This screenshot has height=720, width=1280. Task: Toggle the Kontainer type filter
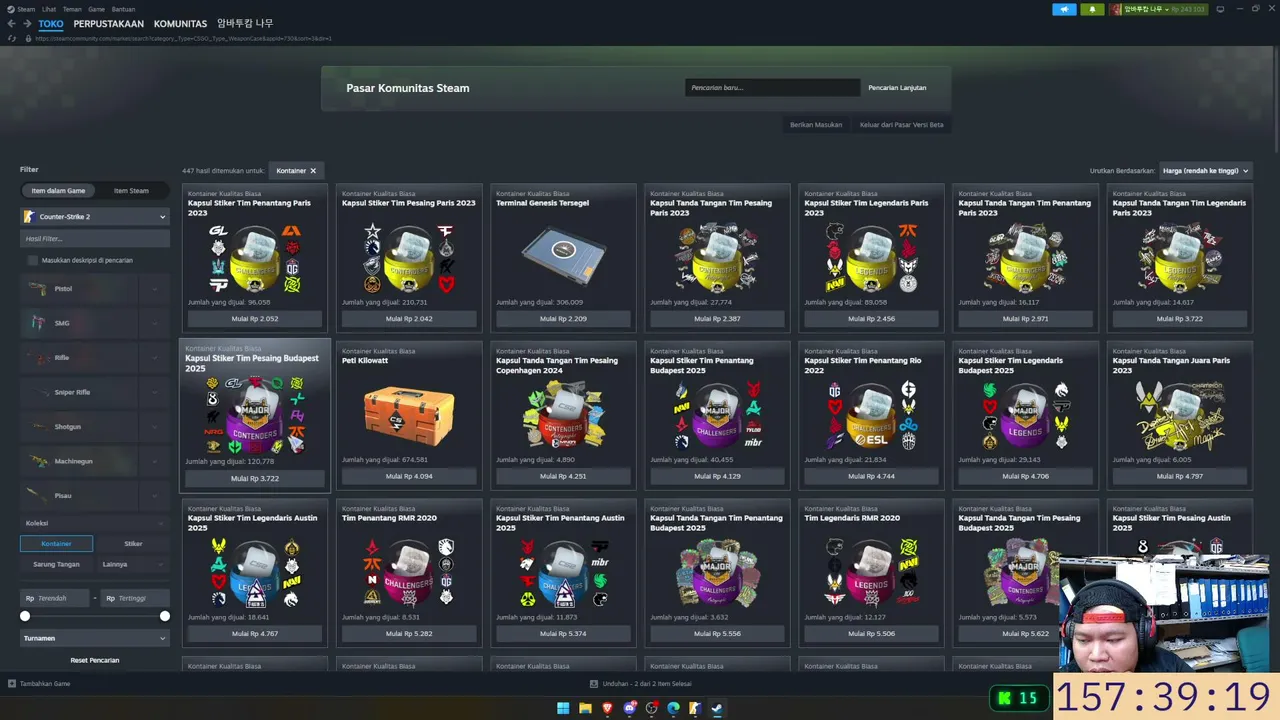(56, 544)
